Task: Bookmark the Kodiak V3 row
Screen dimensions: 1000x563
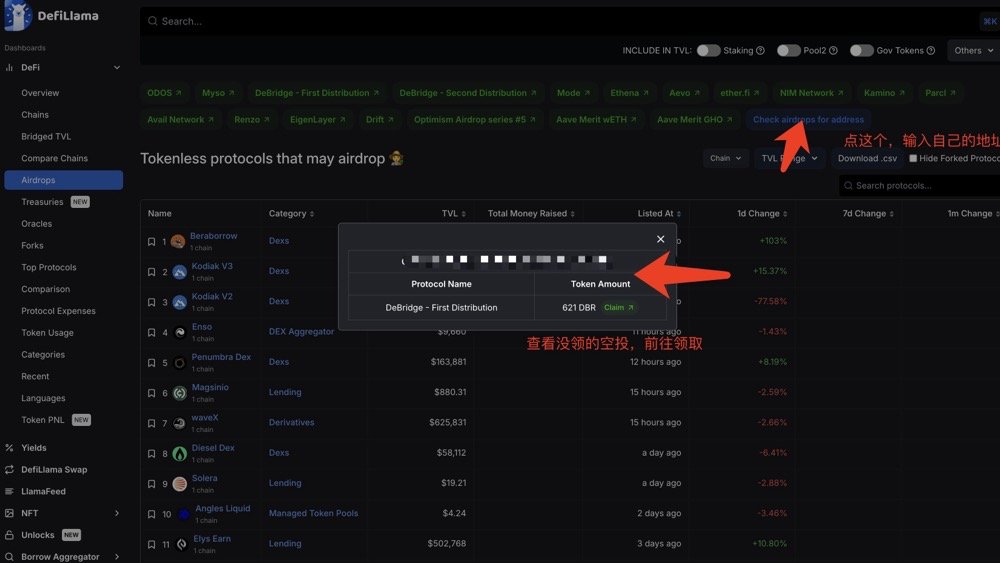Action: tap(151, 272)
